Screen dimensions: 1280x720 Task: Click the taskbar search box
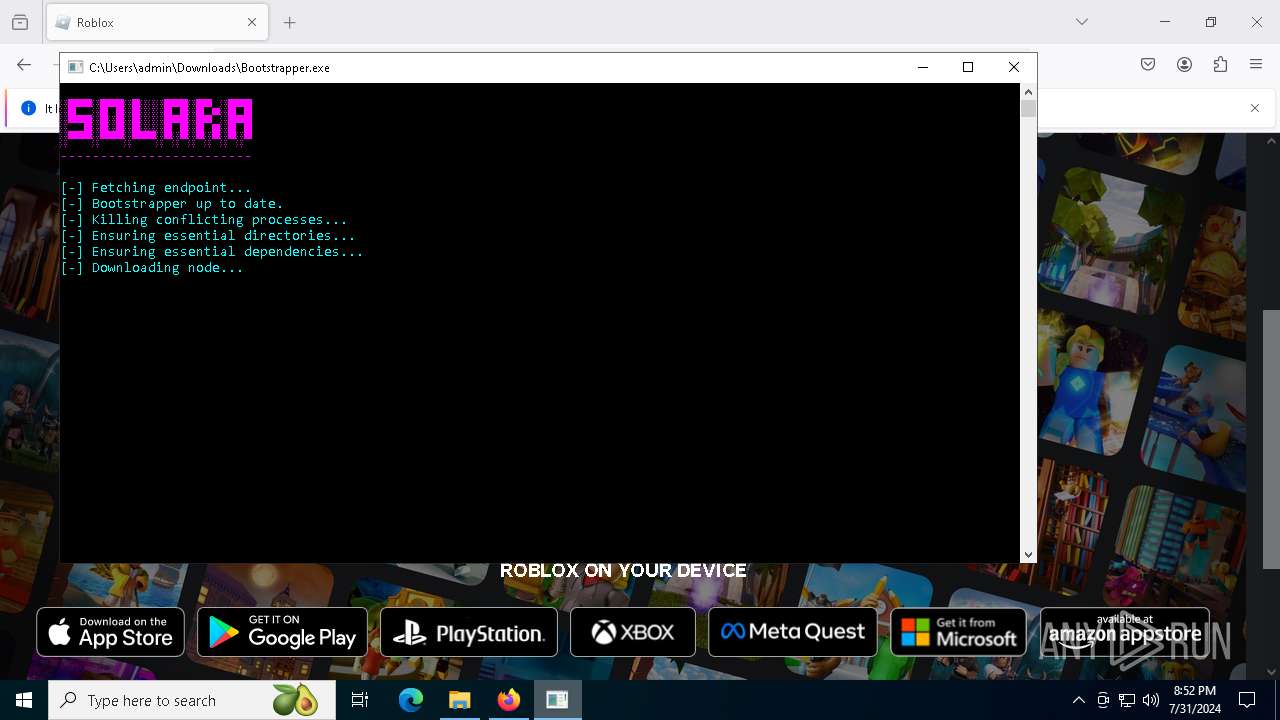[x=192, y=700]
